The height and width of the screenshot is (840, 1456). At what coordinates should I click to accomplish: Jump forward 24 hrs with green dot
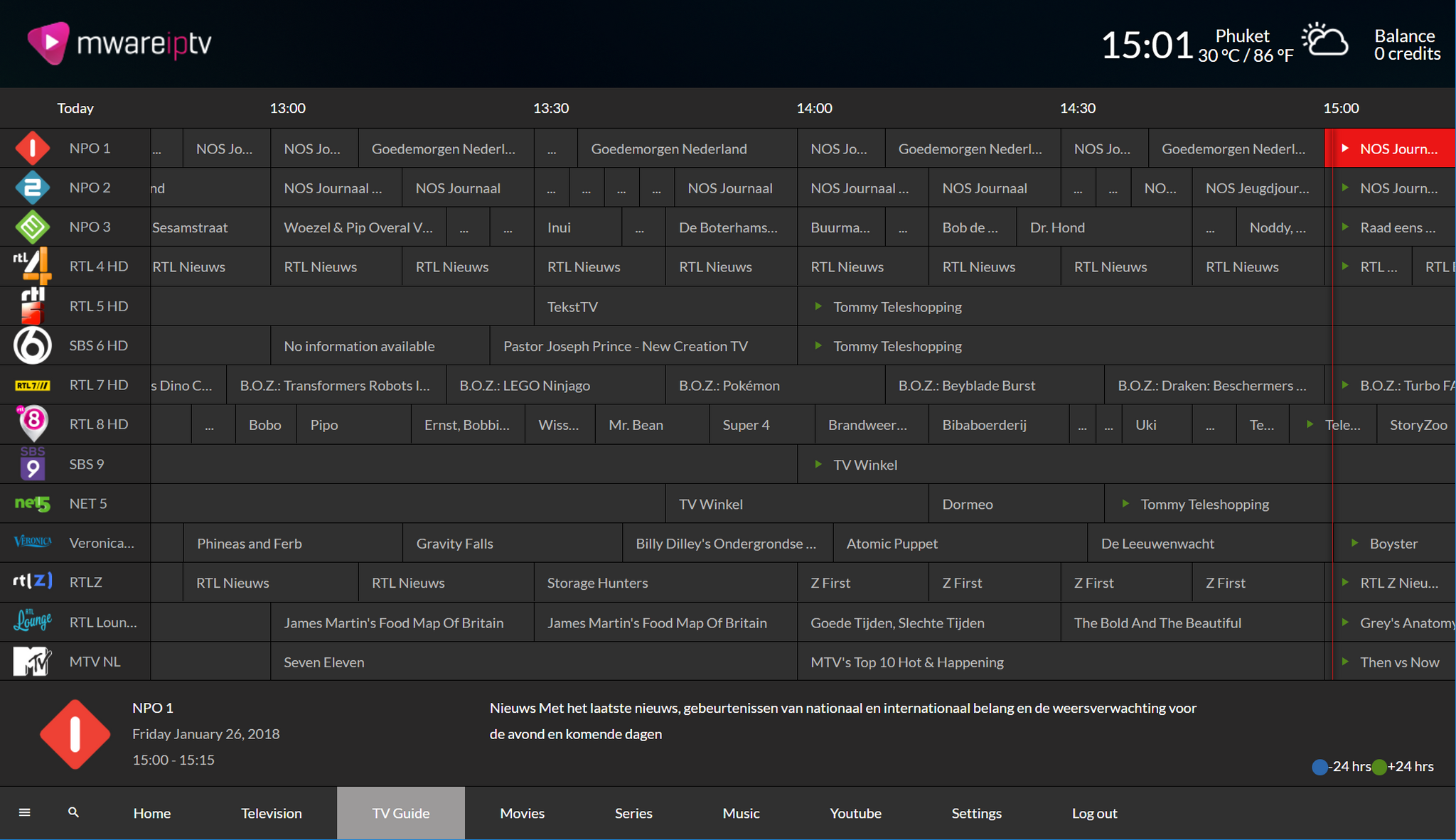tap(1379, 767)
